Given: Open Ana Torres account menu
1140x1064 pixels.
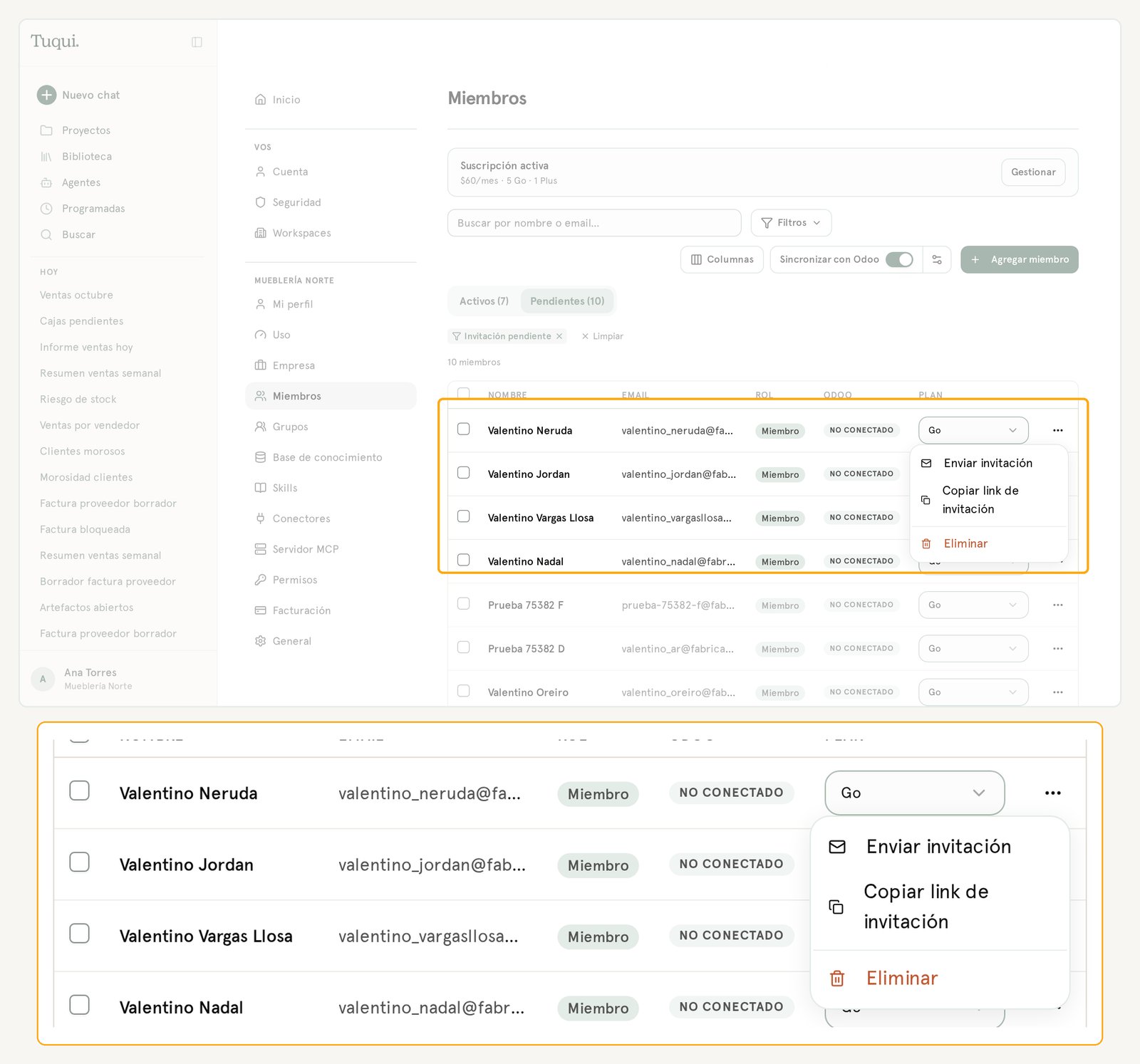Looking at the screenshot, I should click(118, 679).
